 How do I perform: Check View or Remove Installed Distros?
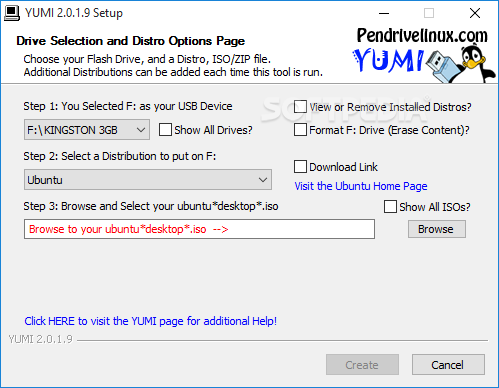click(300, 107)
